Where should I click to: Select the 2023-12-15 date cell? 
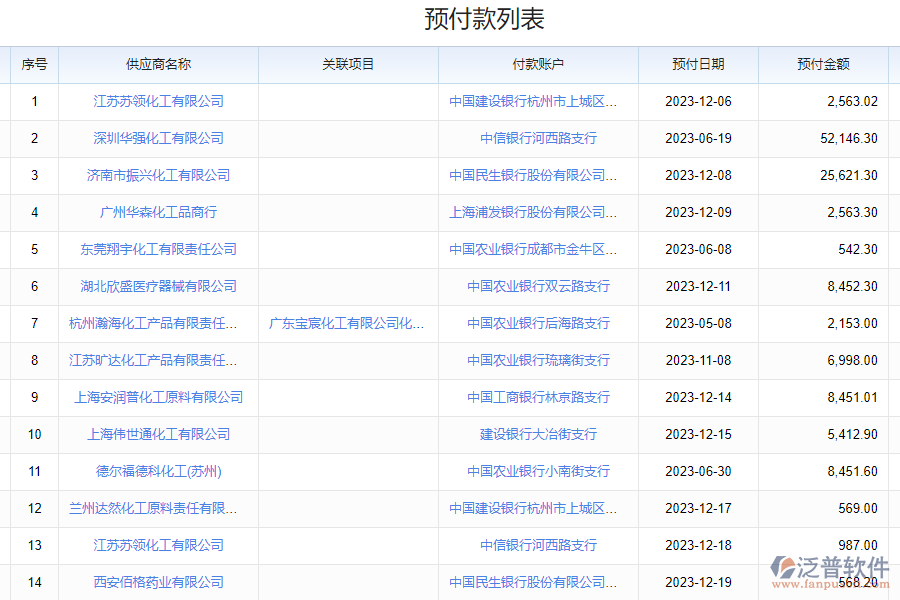698,434
